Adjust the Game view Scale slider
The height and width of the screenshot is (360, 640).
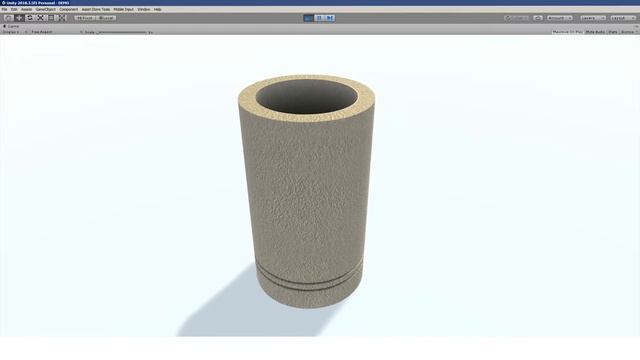point(122,32)
